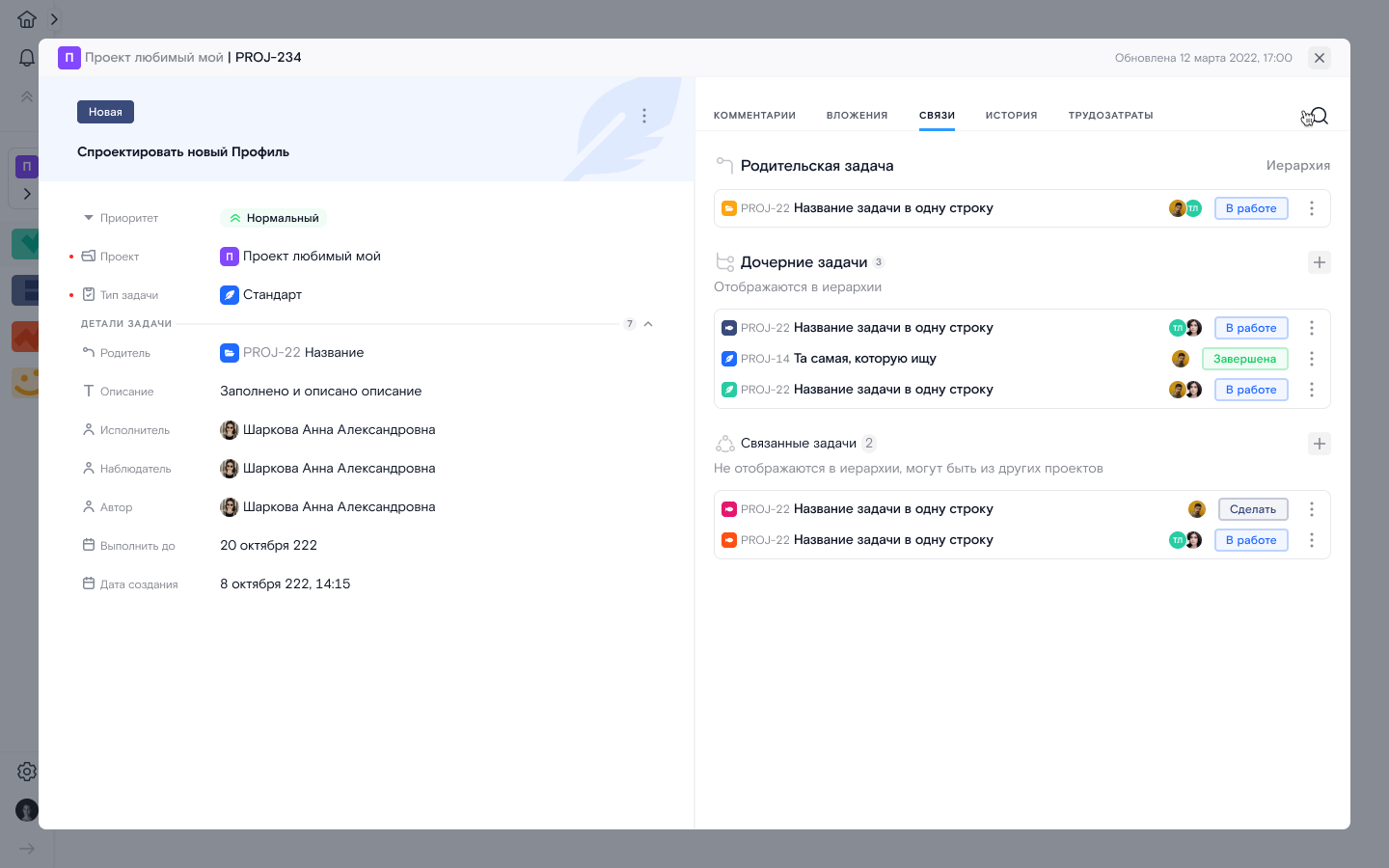Click the 20 октября 222 due date

click(x=268, y=546)
